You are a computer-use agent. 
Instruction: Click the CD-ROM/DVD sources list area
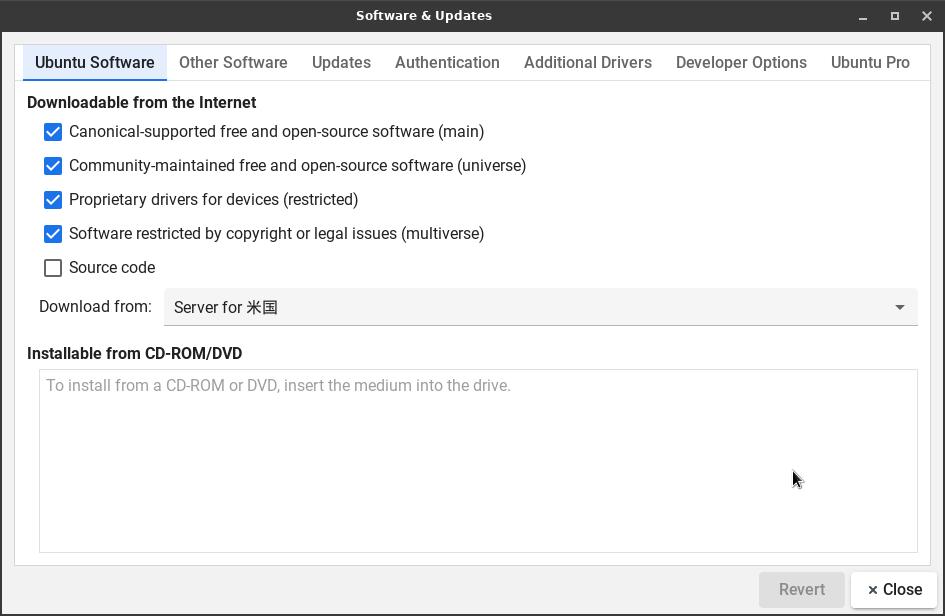(479, 461)
